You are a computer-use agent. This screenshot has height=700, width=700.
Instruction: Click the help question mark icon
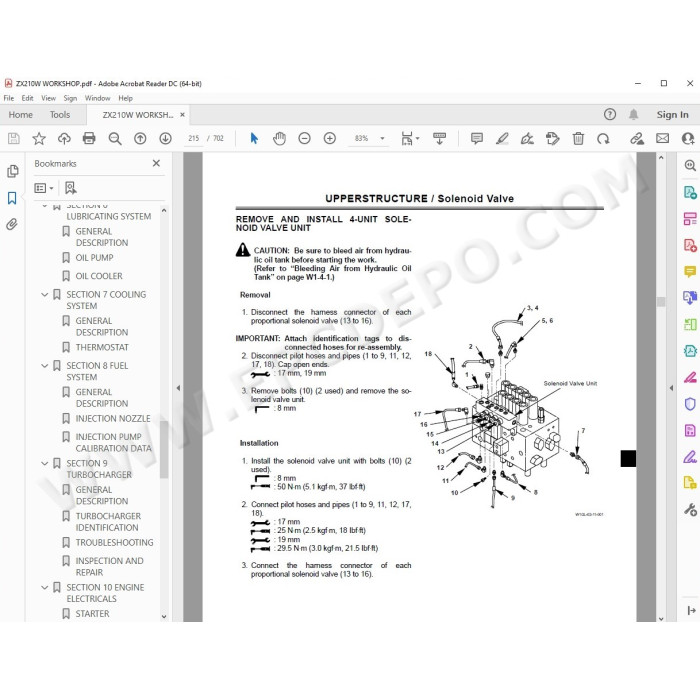(610, 115)
